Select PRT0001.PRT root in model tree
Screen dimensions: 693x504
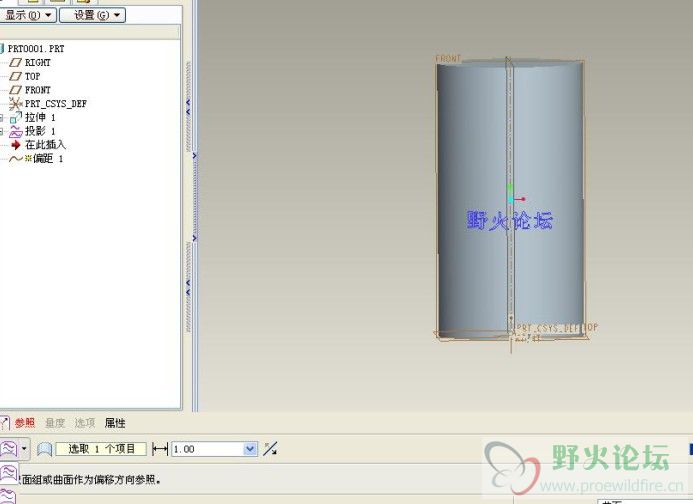[35, 49]
